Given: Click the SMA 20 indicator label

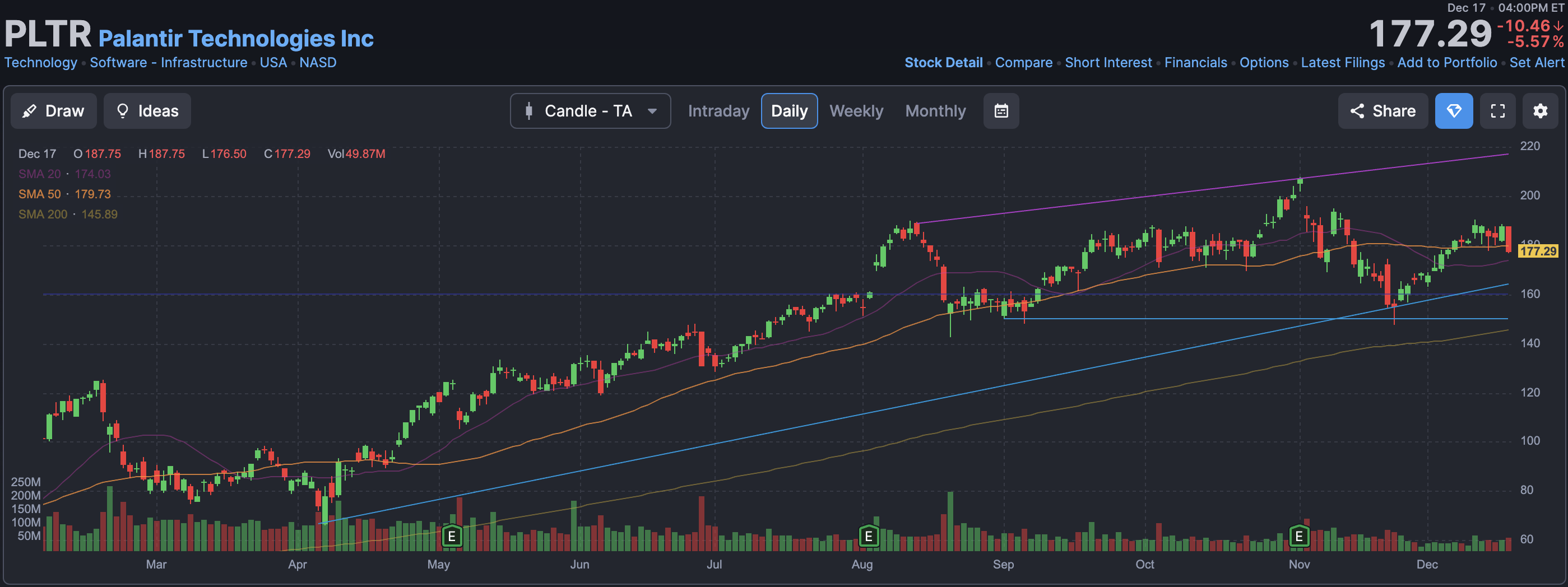Looking at the screenshot, I should pyautogui.click(x=40, y=174).
